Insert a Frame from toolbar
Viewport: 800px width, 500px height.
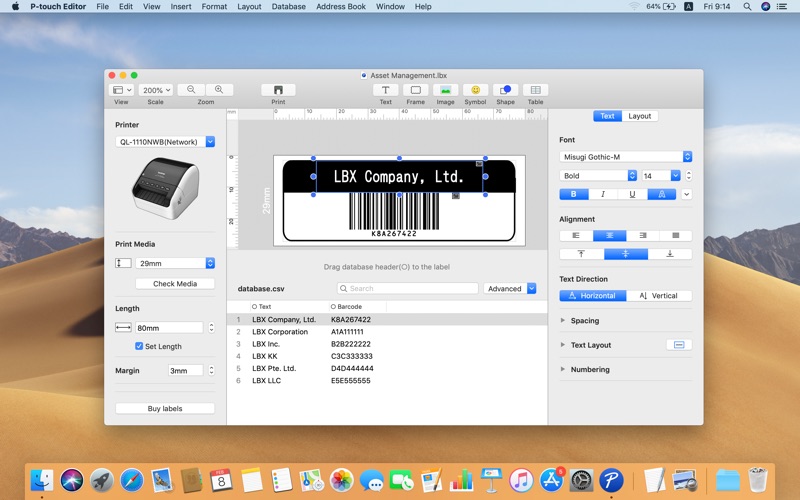415,90
